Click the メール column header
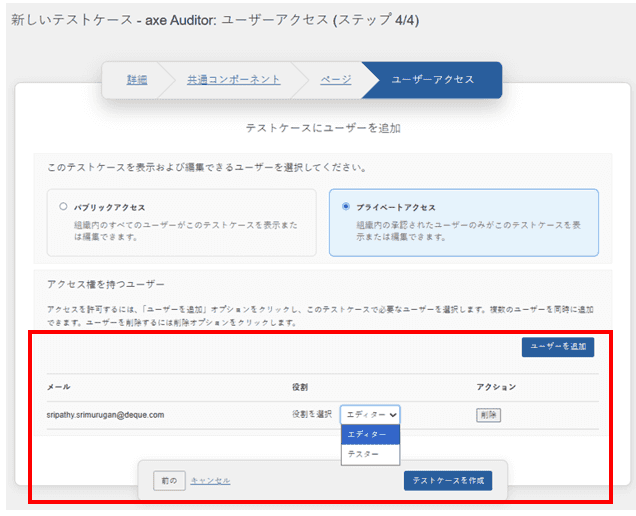 click(x=57, y=386)
